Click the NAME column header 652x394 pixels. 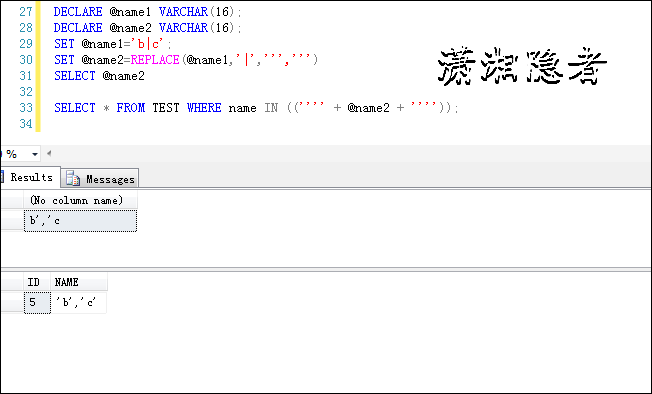(79, 282)
